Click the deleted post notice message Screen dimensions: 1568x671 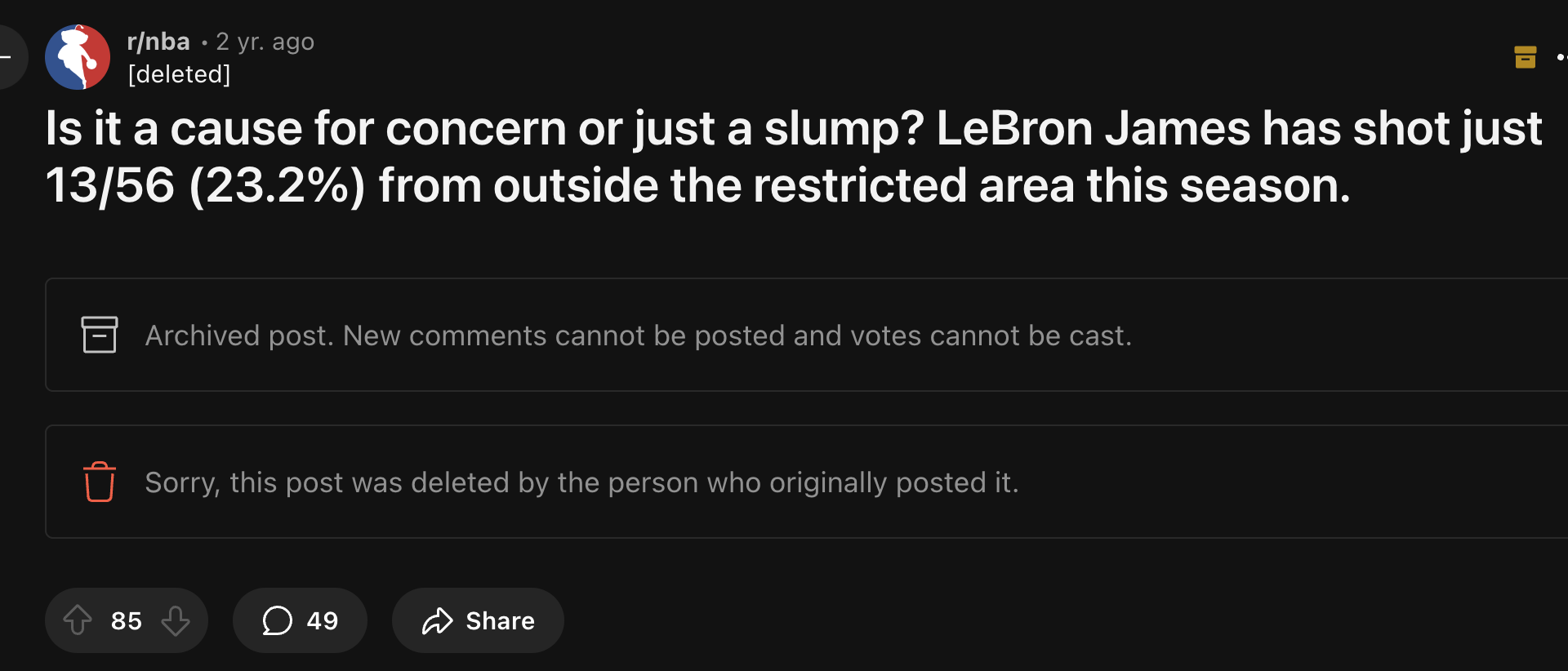(x=581, y=482)
